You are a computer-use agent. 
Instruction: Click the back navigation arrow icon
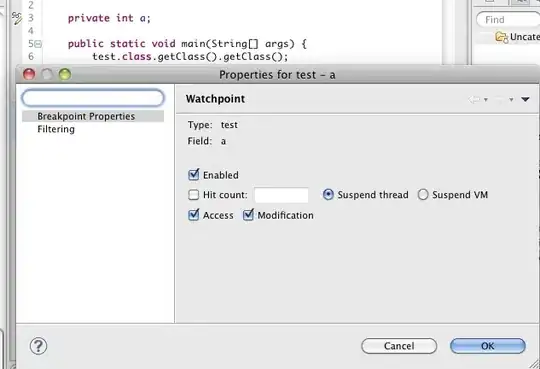tap(475, 100)
